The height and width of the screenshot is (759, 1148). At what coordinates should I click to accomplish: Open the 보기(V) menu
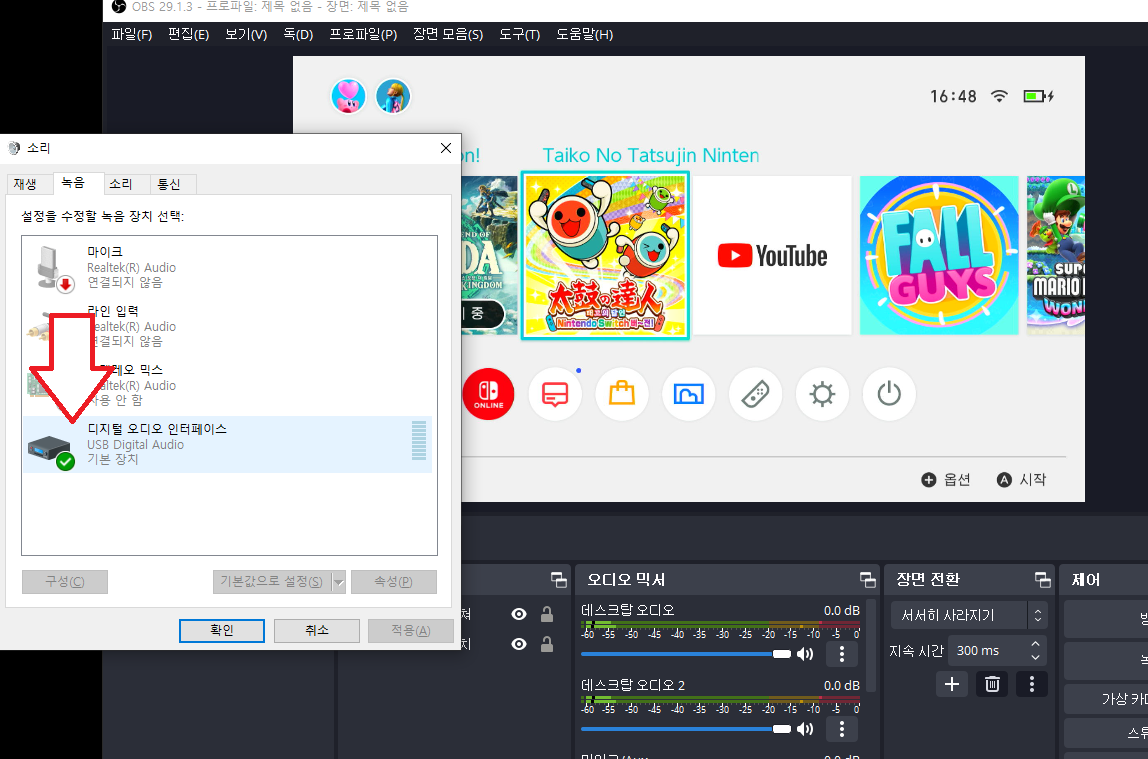(x=246, y=34)
